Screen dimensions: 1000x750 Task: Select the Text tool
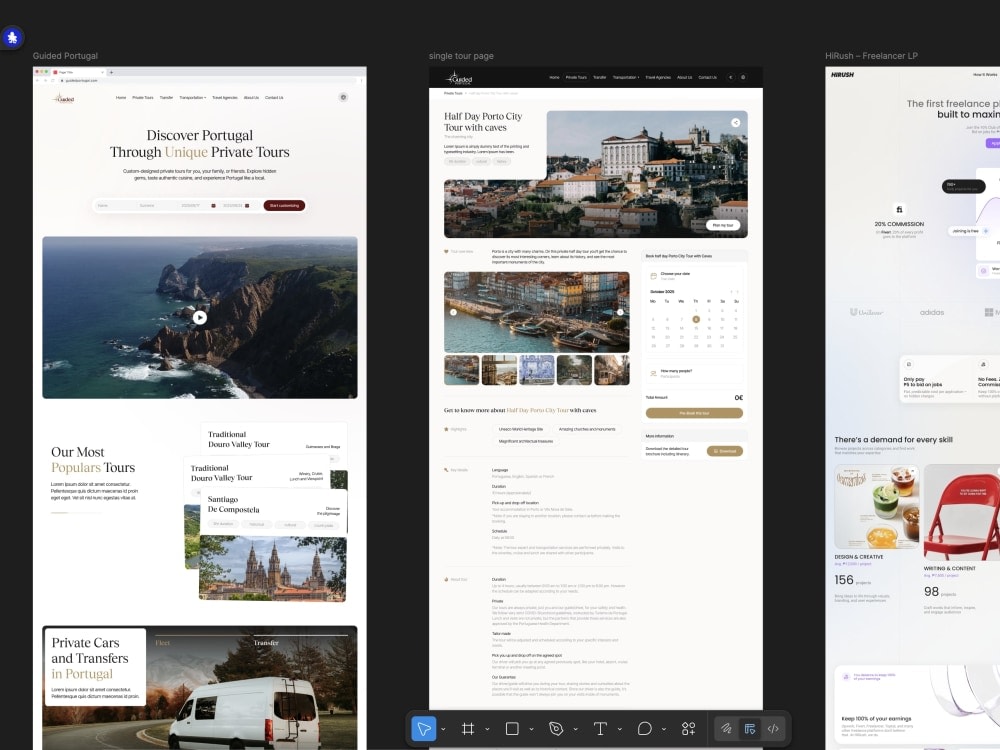point(600,728)
